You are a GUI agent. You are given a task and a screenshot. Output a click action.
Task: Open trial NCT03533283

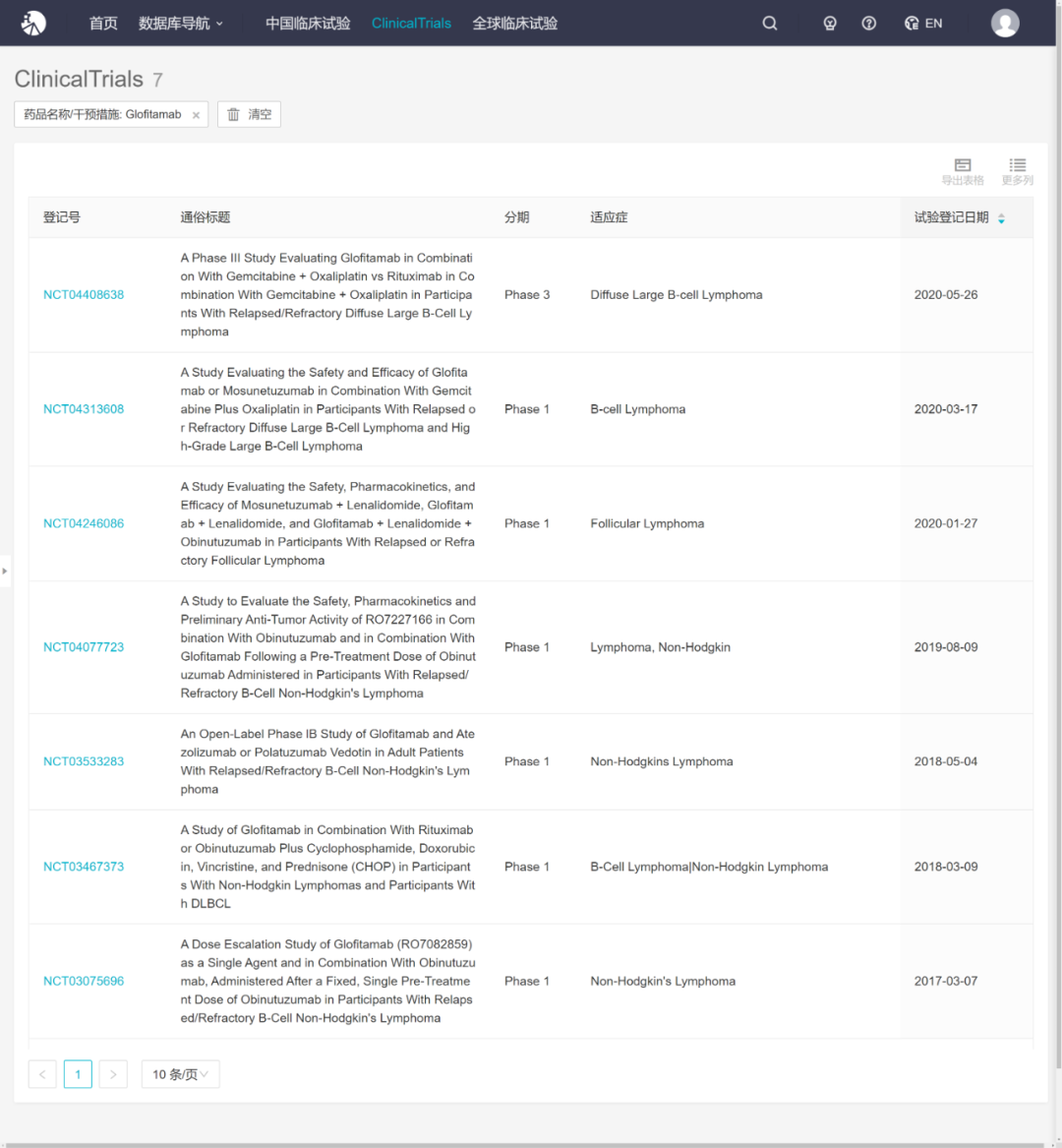tap(84, 761)
